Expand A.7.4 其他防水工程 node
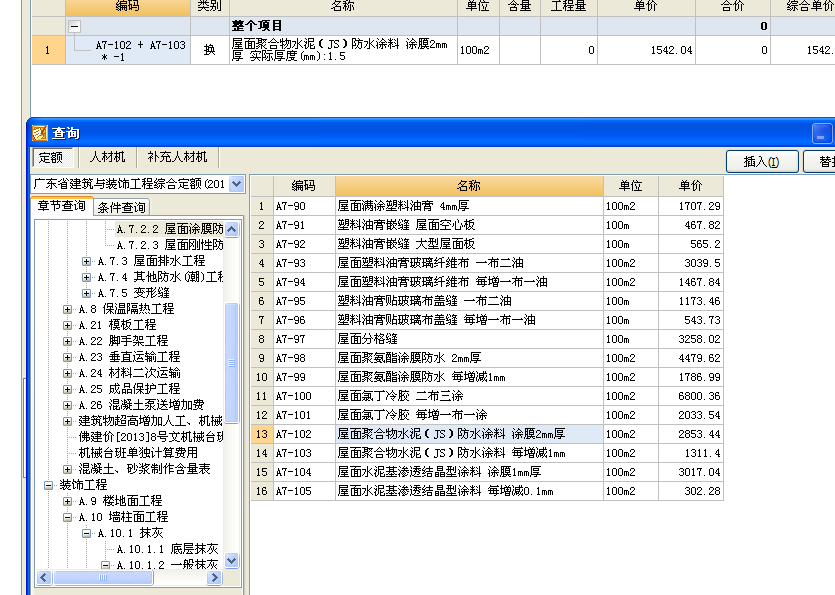The height and width of the screenshot is (595, 835). click(x=86, y=278)
